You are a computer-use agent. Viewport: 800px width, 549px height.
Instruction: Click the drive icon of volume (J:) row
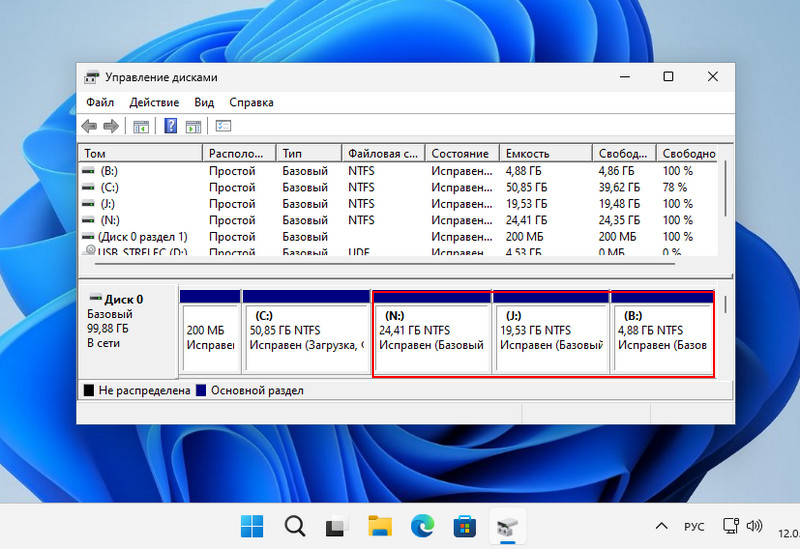(x=88, y=204)
